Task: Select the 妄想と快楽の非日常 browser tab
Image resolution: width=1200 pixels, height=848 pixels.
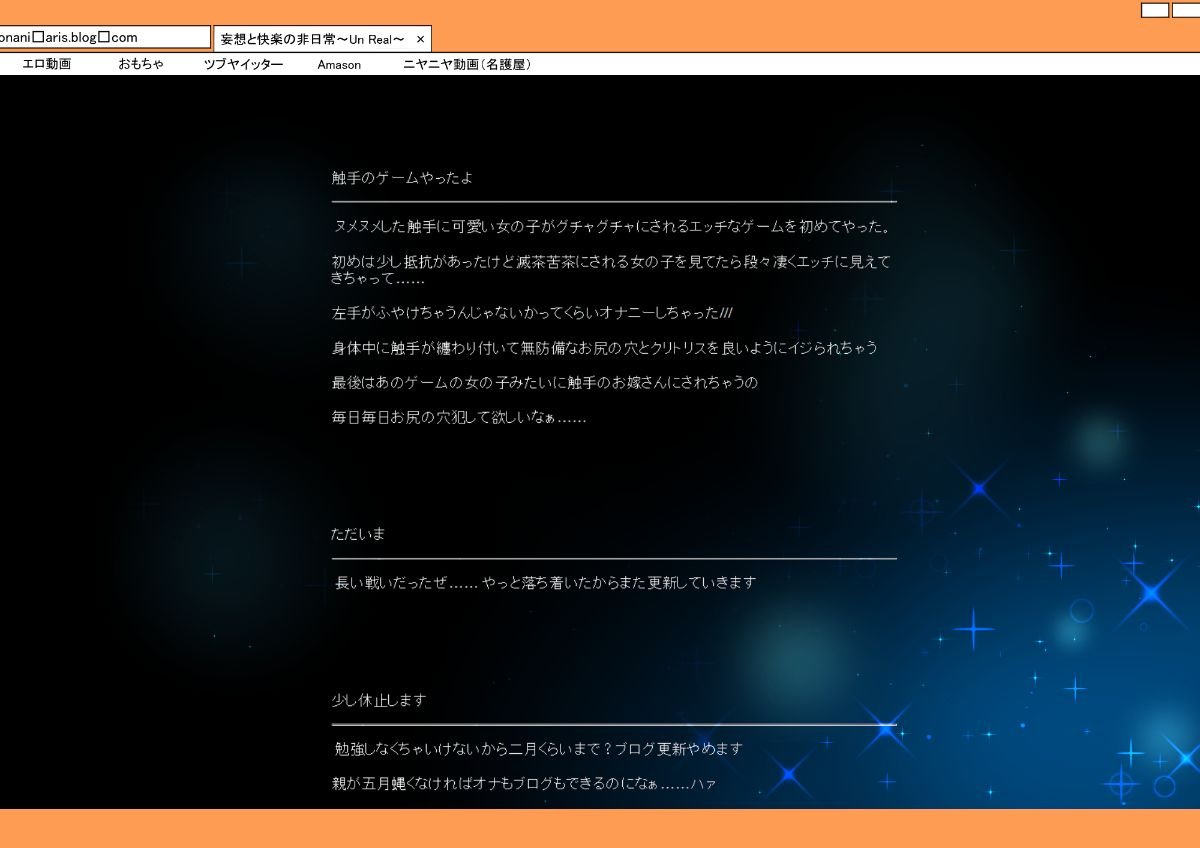Action: click(322, 39)
